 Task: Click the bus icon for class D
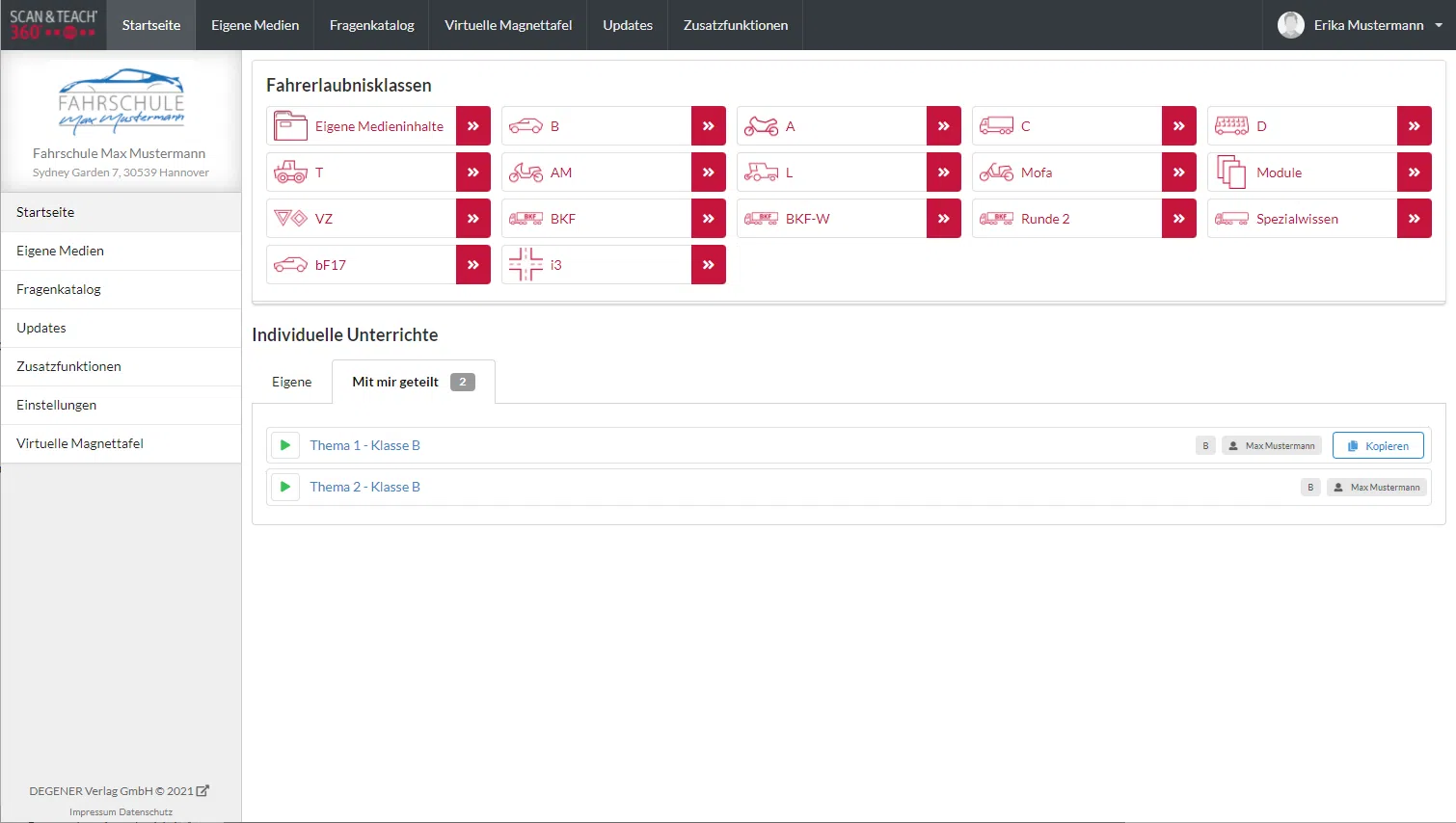click(x=1231, y=126)
